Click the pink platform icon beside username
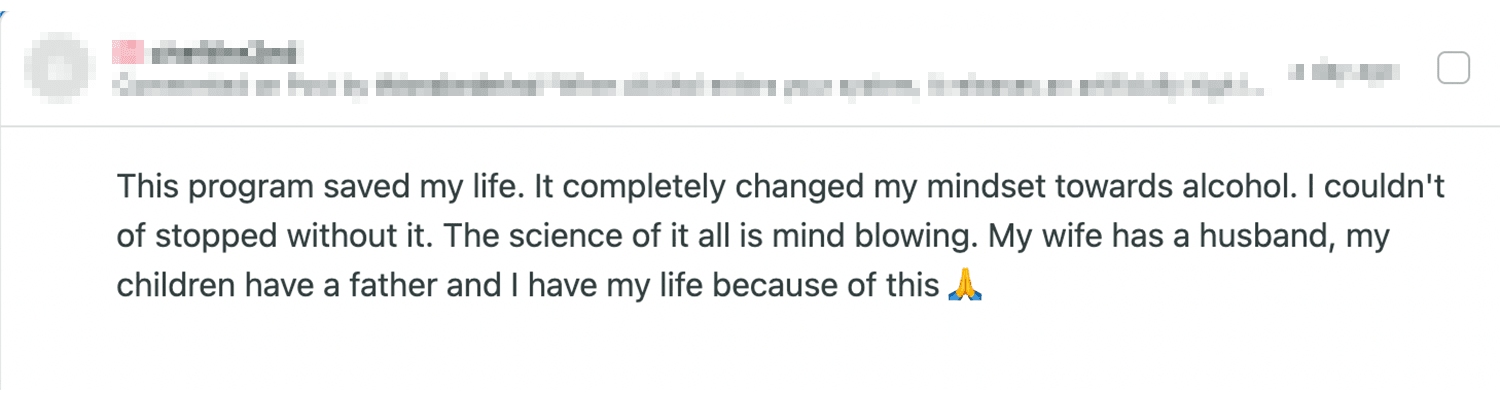Screen dimensions: 1500x400 [x=126, y=50]
